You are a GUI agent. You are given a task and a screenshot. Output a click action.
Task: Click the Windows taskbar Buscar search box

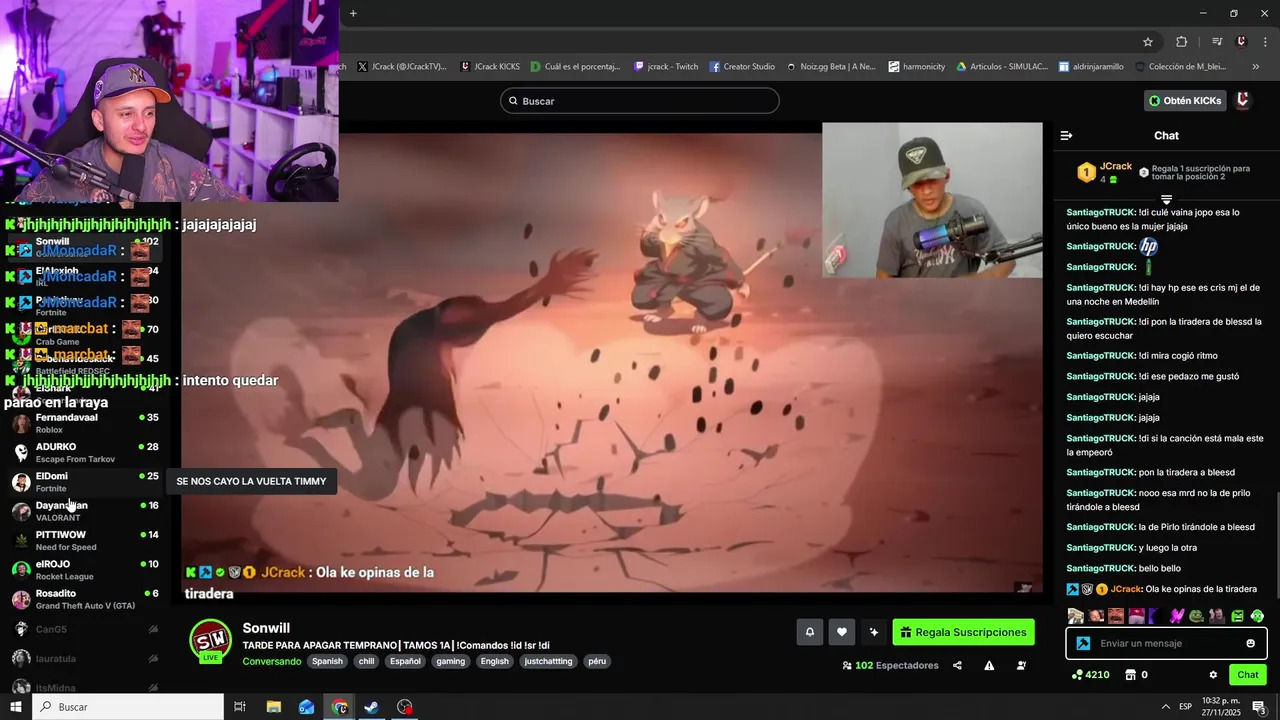tap(128, 707)
